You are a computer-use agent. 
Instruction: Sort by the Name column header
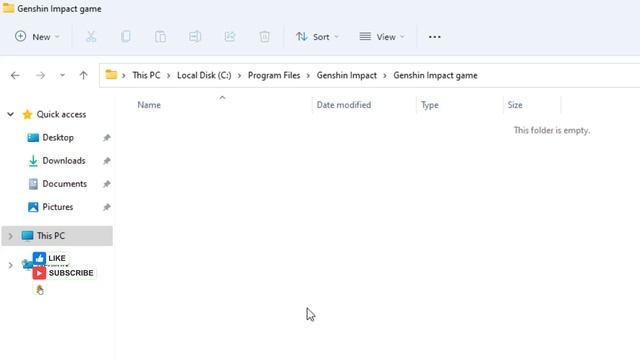point(149,105)
